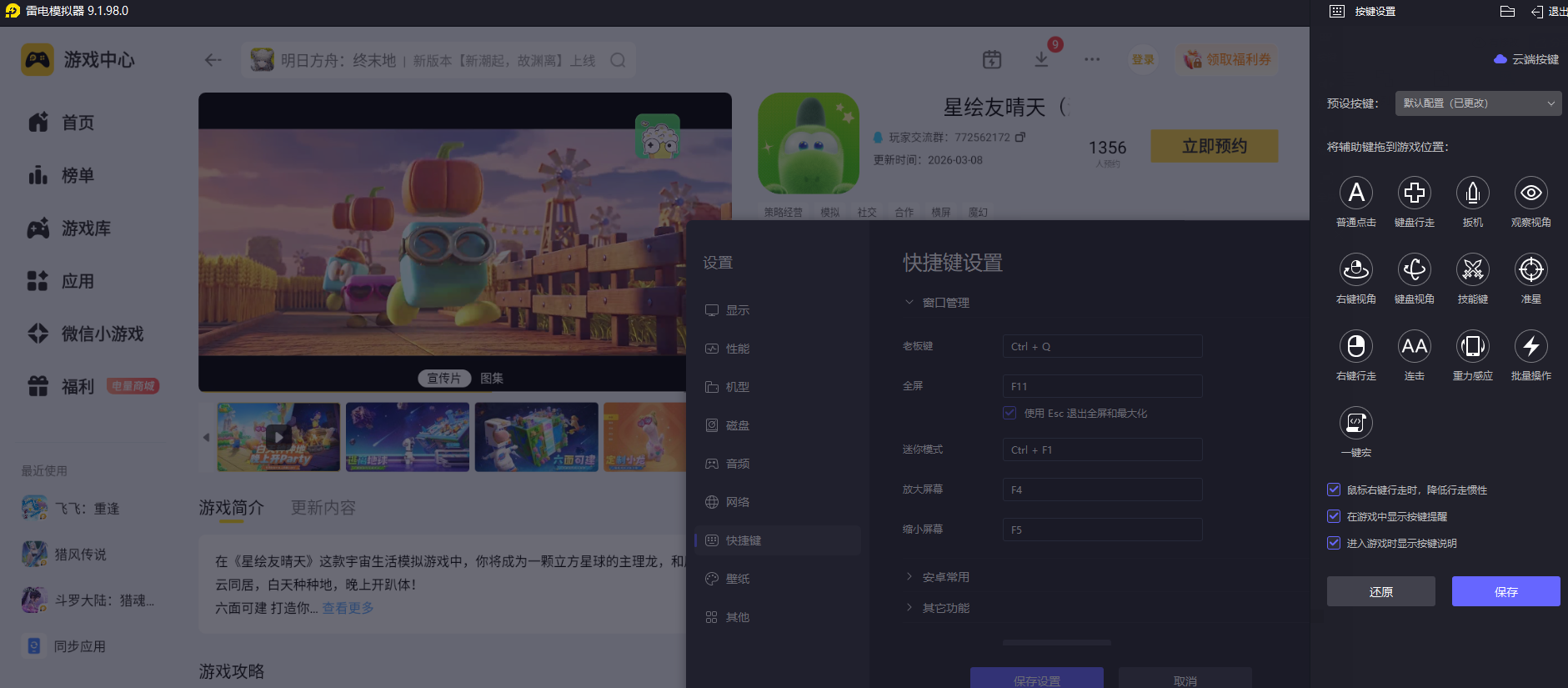Select the 键盘行走 D-pad key icon
The height and width of the screenshot is (688, 1568).
1415,193
